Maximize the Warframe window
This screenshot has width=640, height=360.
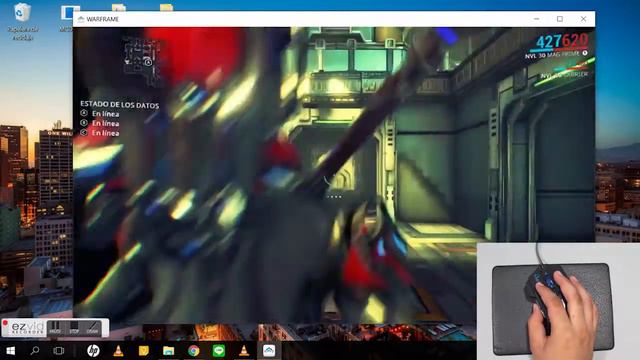click(x=560, y=19)
